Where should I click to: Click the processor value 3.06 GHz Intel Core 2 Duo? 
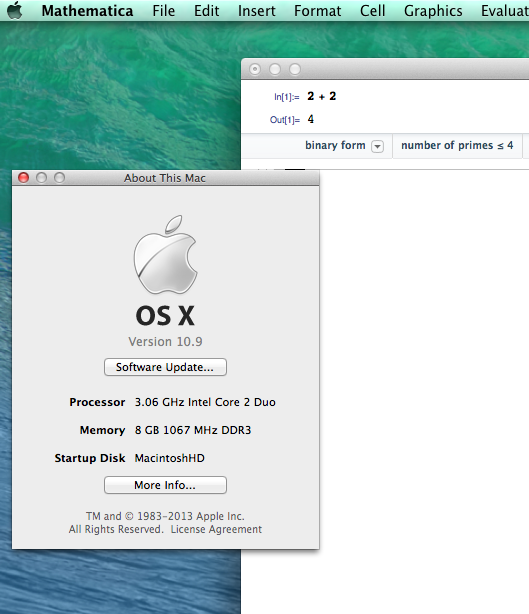[x=205, y=402]
